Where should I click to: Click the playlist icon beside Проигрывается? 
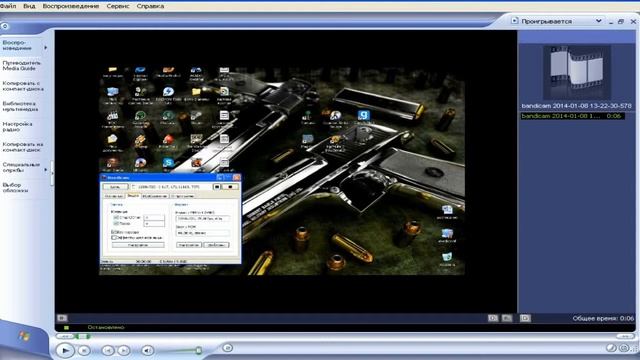515,20
